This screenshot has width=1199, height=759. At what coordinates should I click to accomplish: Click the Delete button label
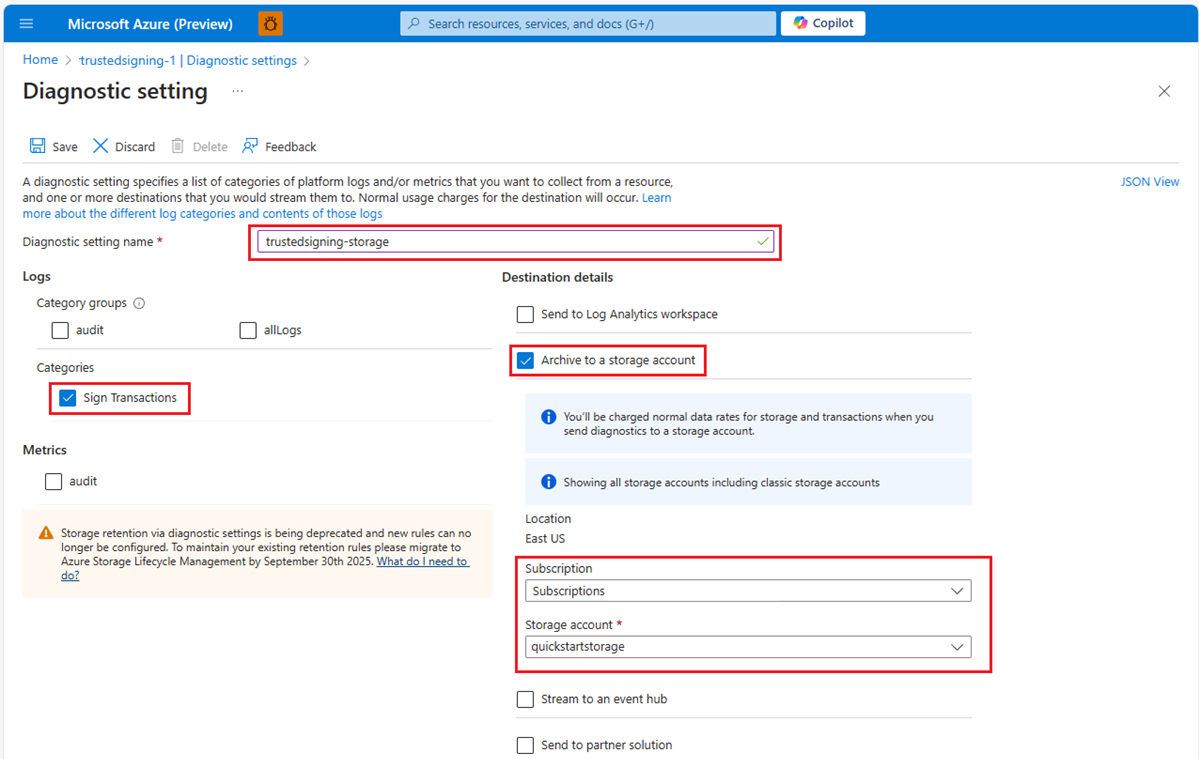[210, 147]
